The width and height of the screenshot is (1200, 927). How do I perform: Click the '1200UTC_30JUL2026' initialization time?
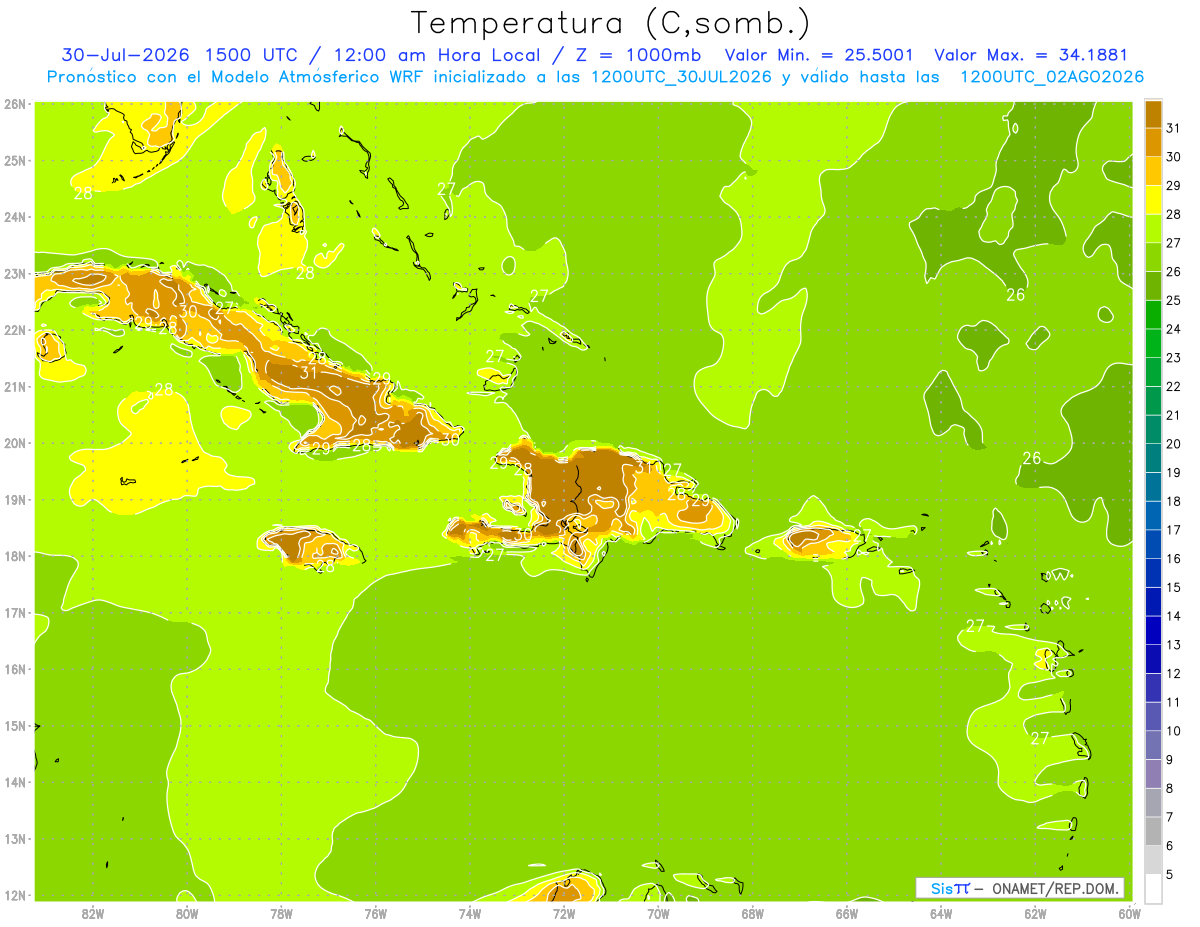coord(681,77)
